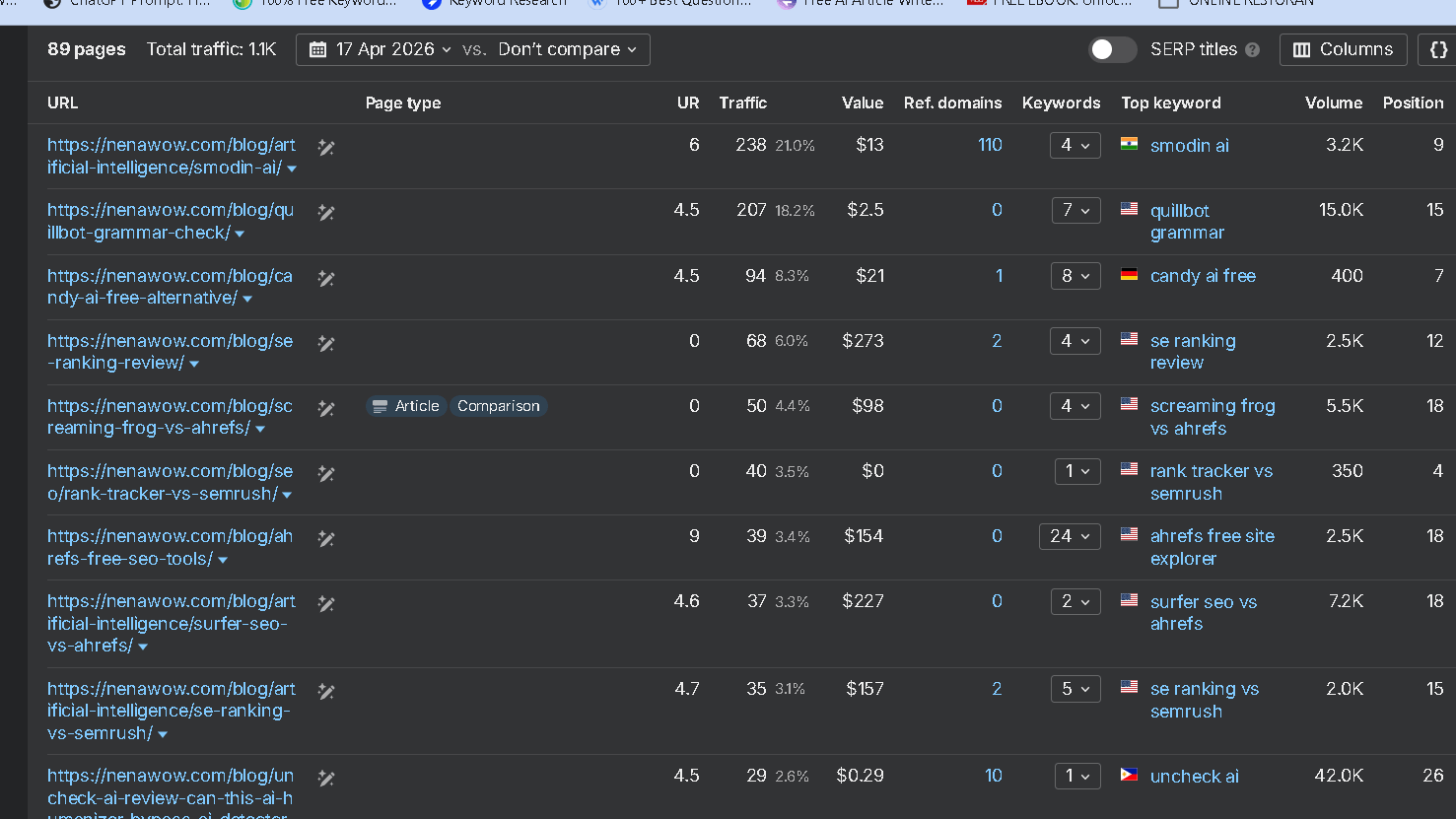This screenshot has width=1456, height=819.
Task: Click the magic wand icon for surfer-seo-vs-ahrefs row
Action: (x=326, y=604)
